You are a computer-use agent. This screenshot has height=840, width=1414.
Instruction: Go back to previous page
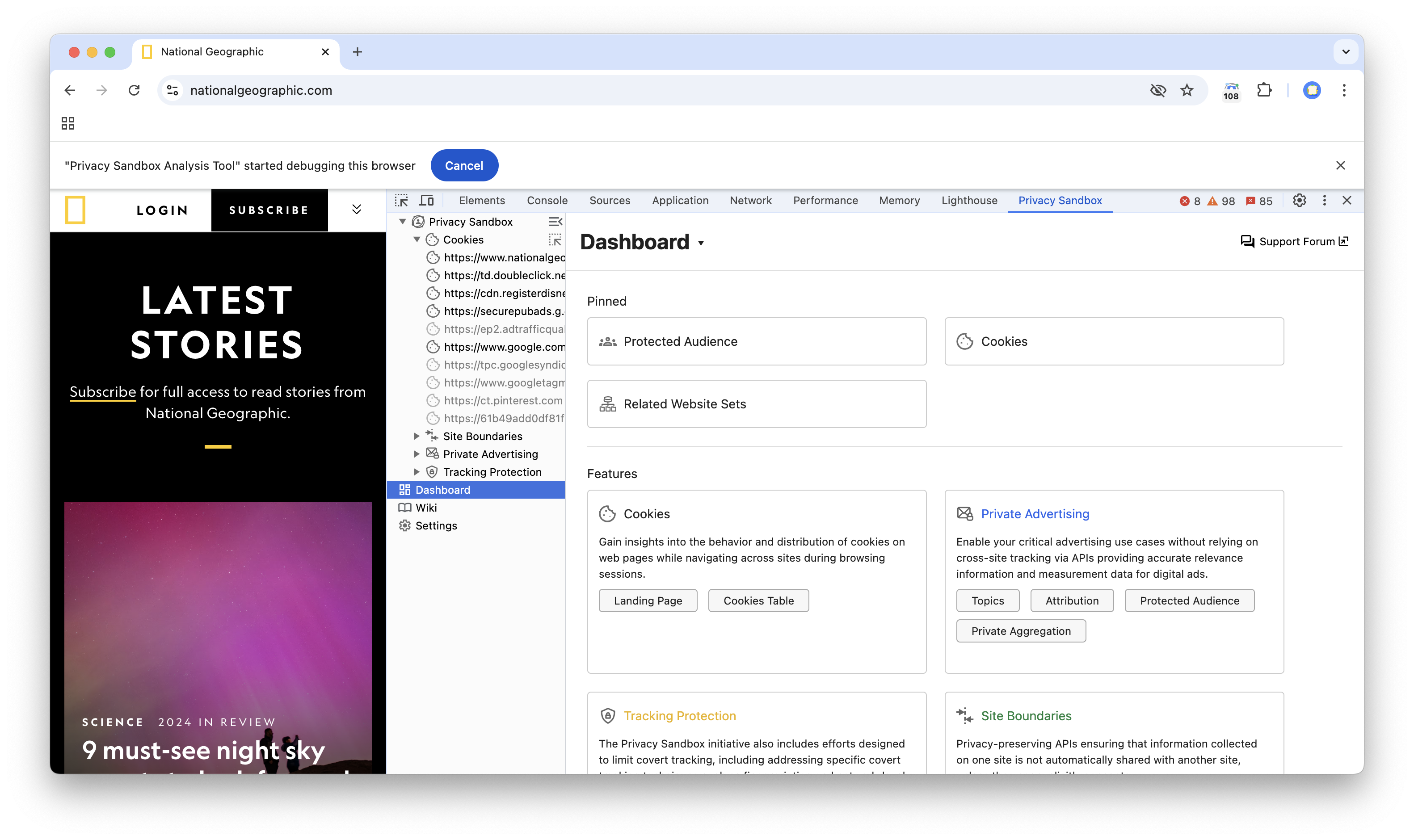click(x=70, y=90)
